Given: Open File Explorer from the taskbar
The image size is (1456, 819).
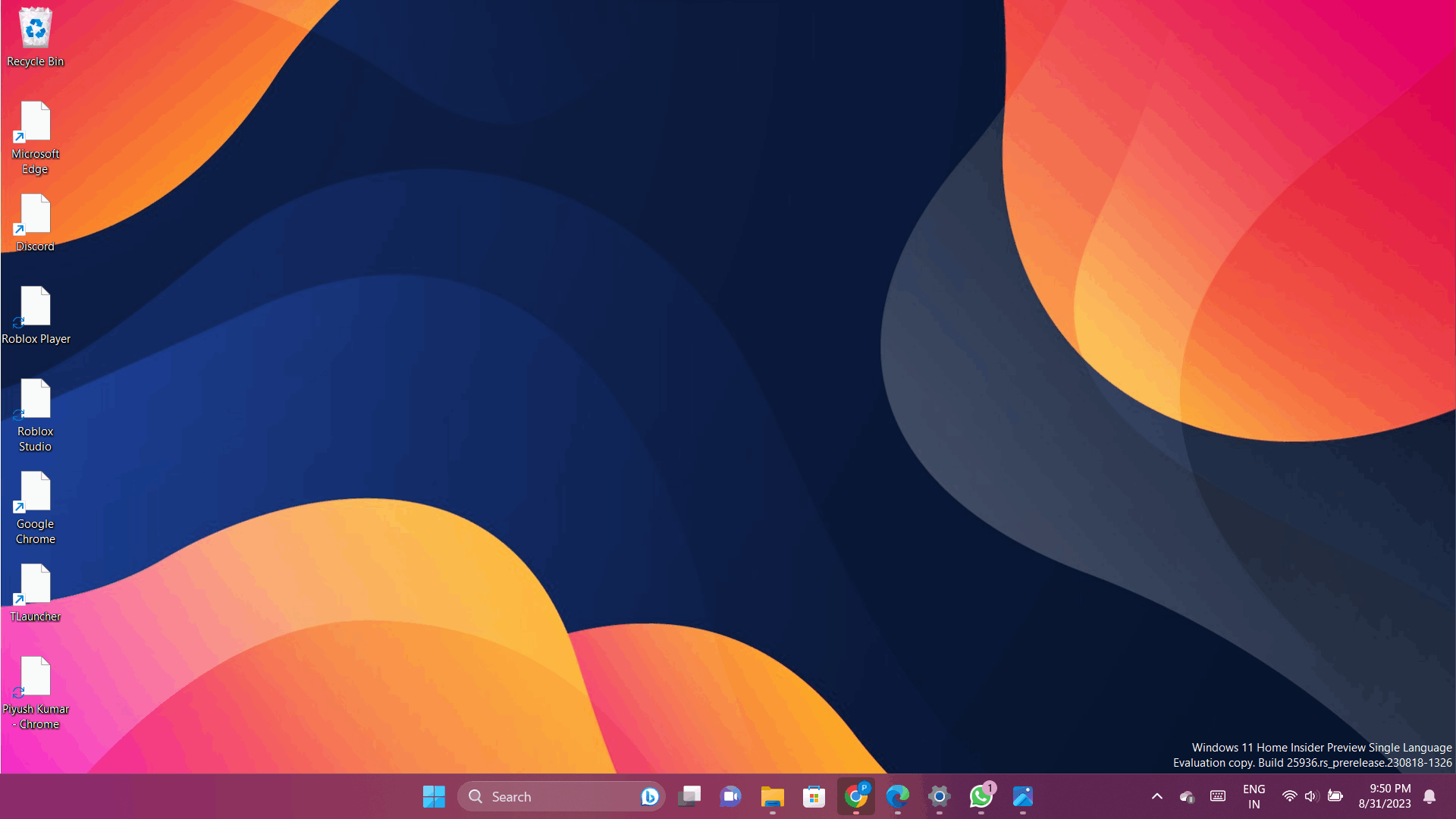Looking at the screenshot, I should coord(772,796).
